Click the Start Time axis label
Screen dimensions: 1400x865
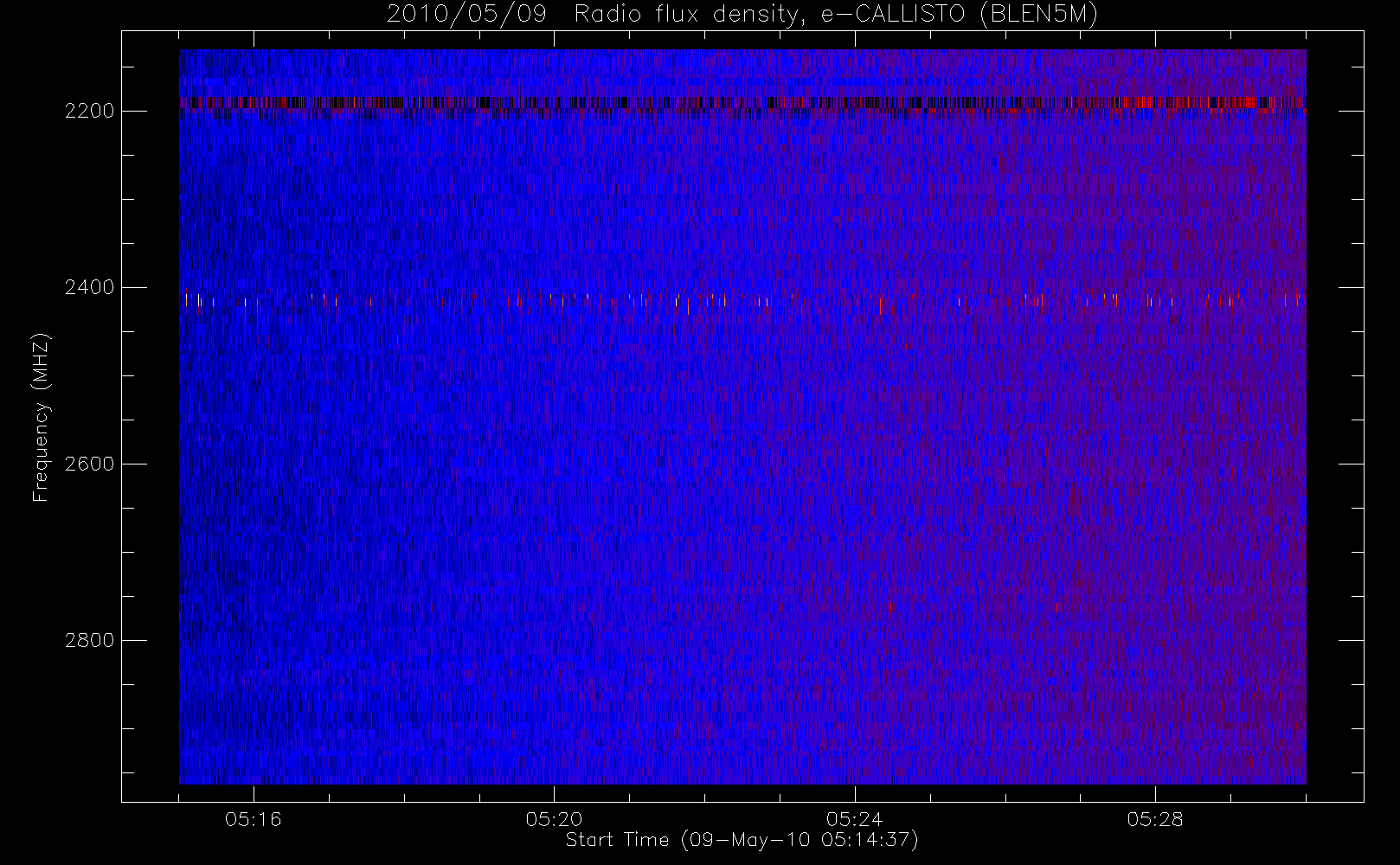coord(742,840)
